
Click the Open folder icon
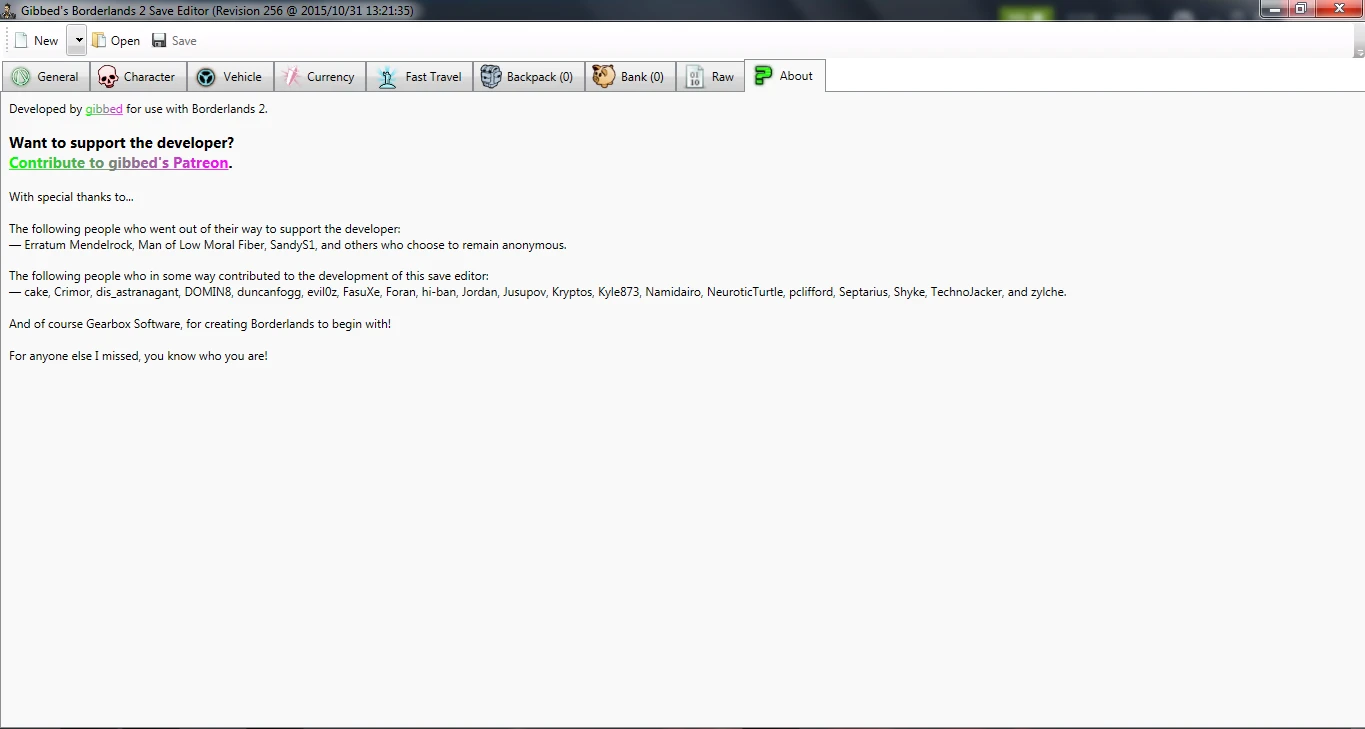[x=97, y=40]
